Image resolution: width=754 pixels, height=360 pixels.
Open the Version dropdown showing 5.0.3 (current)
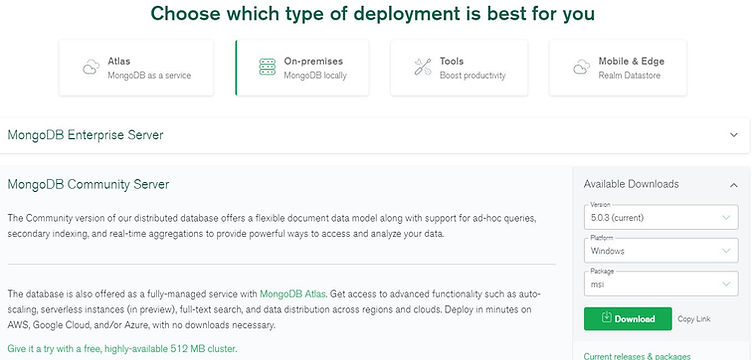(661, 217)
